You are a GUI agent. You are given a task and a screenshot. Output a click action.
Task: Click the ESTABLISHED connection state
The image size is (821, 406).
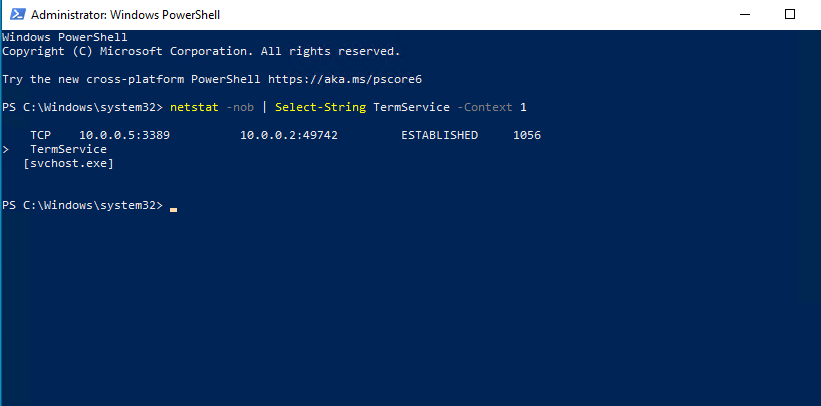point(439,135)
